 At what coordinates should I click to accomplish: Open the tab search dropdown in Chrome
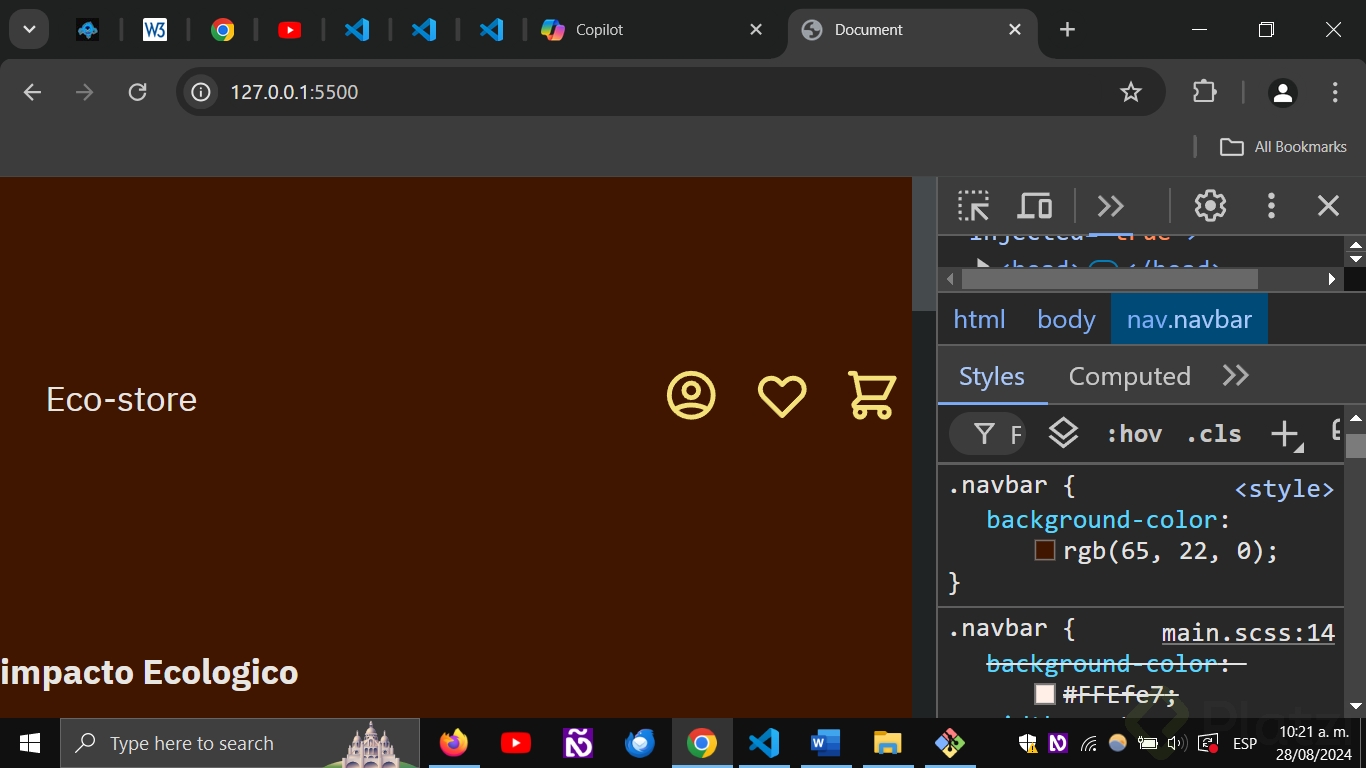coord(29,30)
